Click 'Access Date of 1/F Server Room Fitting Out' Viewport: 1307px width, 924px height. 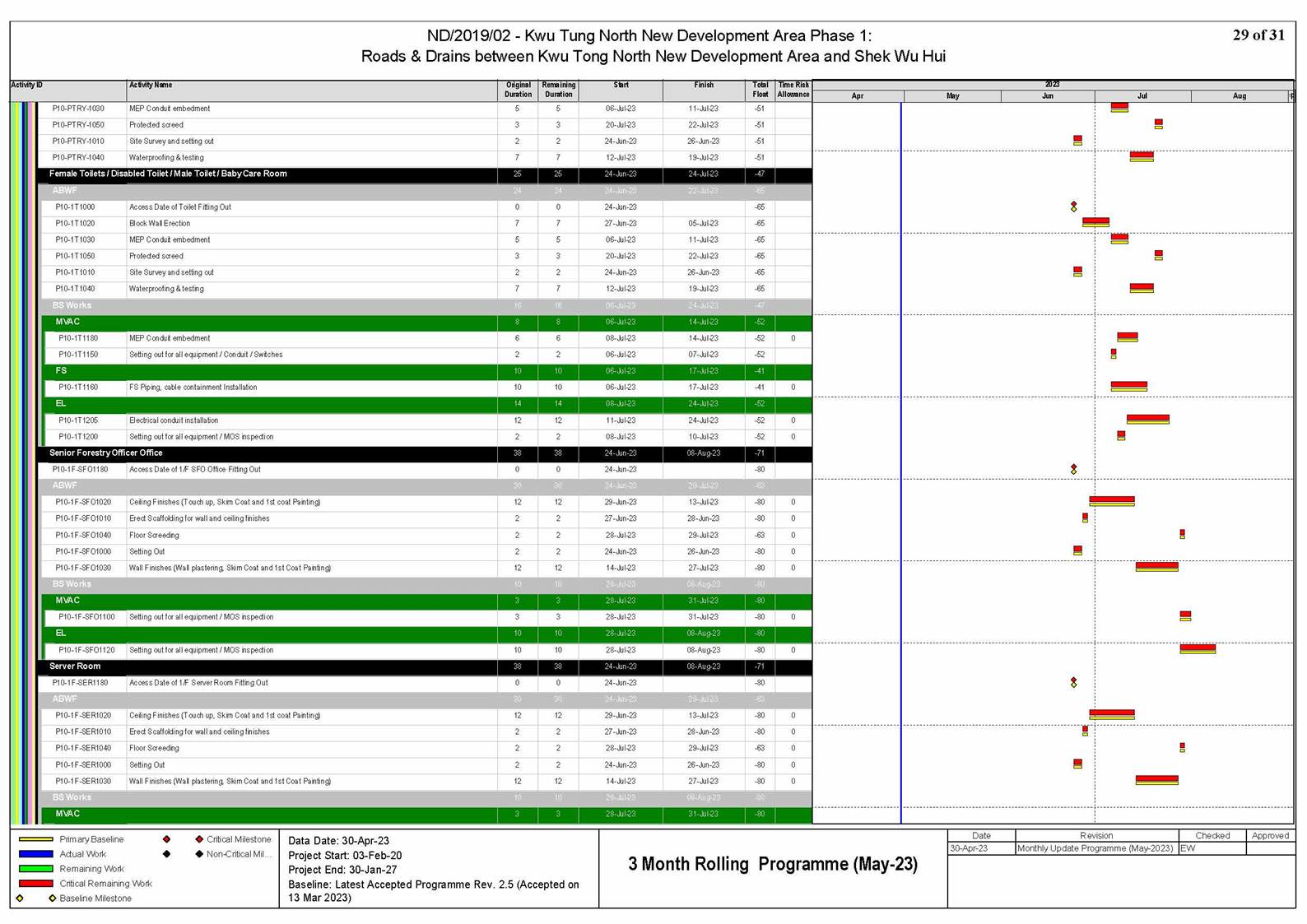tap(198, 683)
